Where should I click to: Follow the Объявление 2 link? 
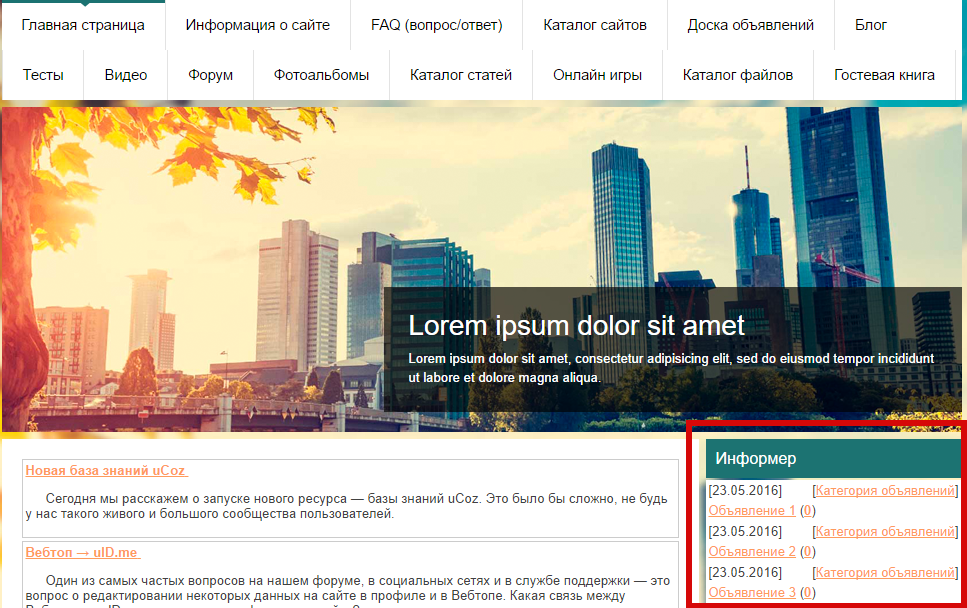coord(752,552)
